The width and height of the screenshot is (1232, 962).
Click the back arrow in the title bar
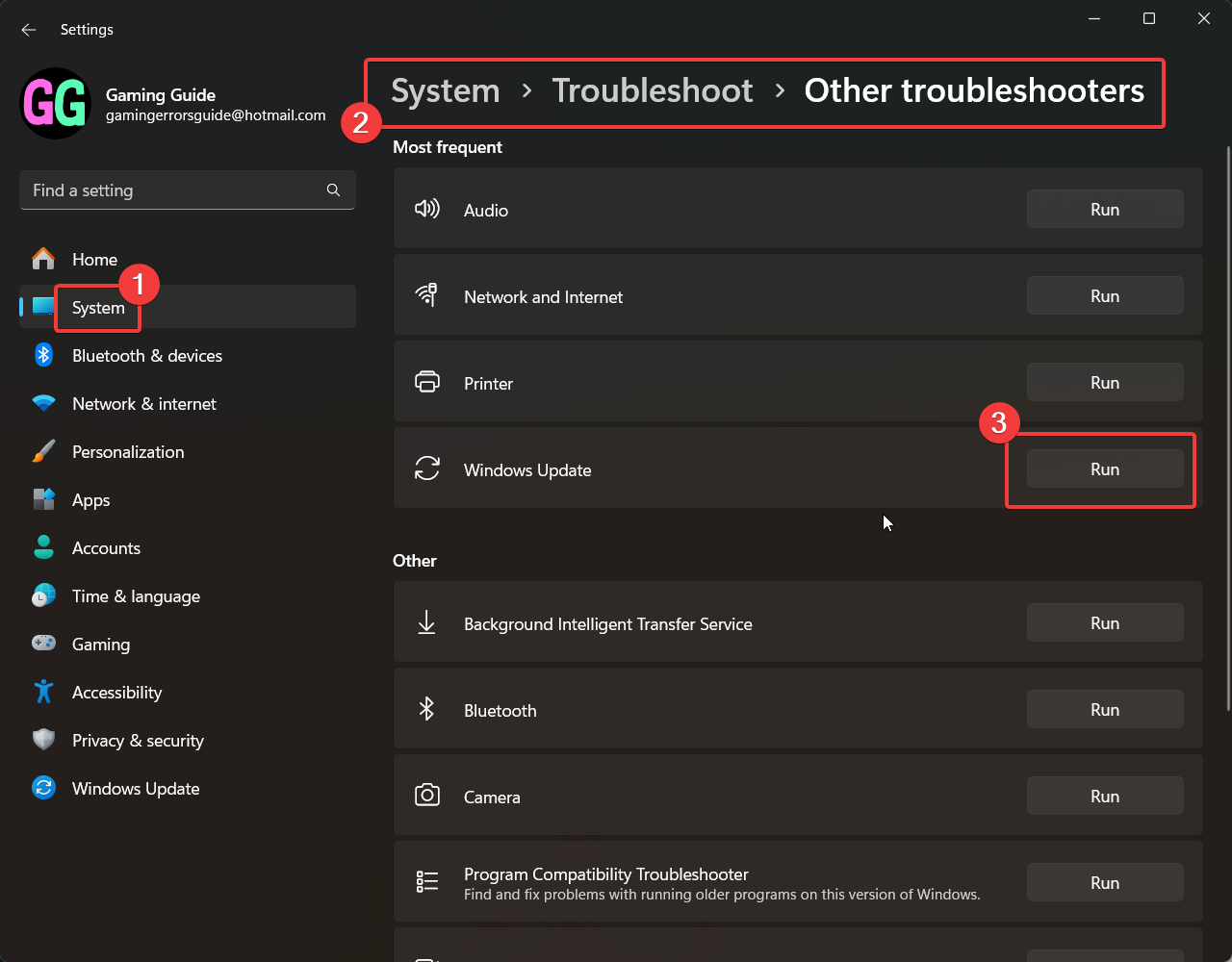click(29, 29)
